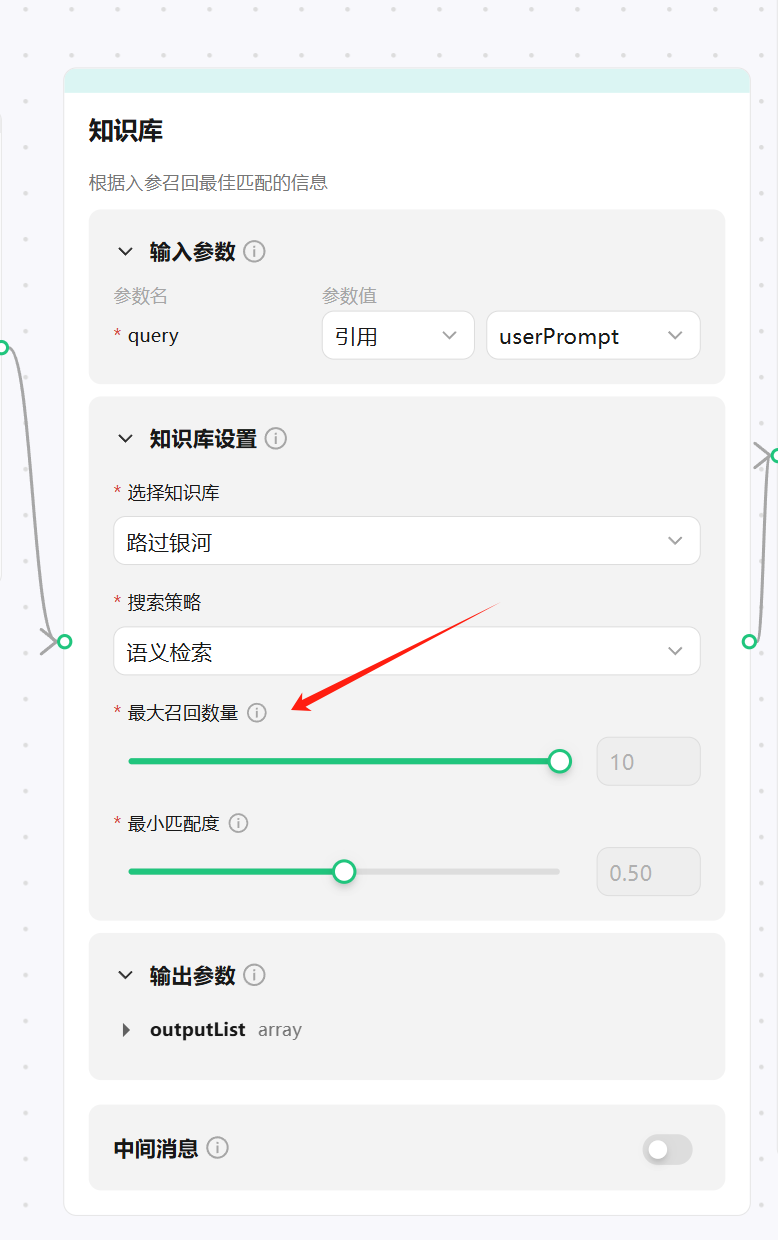Viewport: 778px width, 1240px height.
Task: Click info icon beside 输出参数
Action: click(x=254, y=975)
